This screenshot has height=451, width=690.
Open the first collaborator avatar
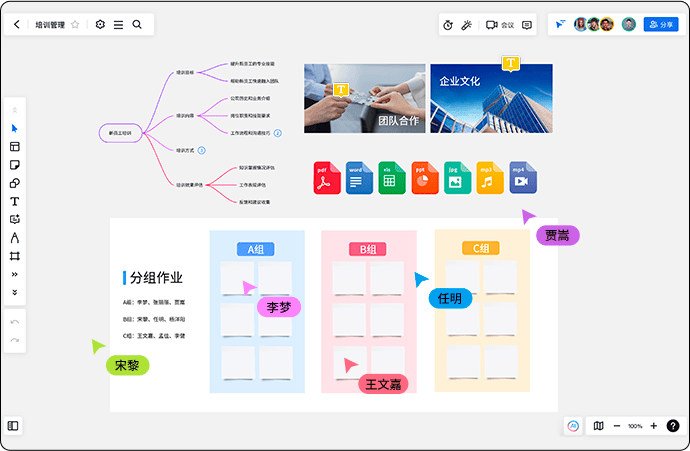pos(580,24)
